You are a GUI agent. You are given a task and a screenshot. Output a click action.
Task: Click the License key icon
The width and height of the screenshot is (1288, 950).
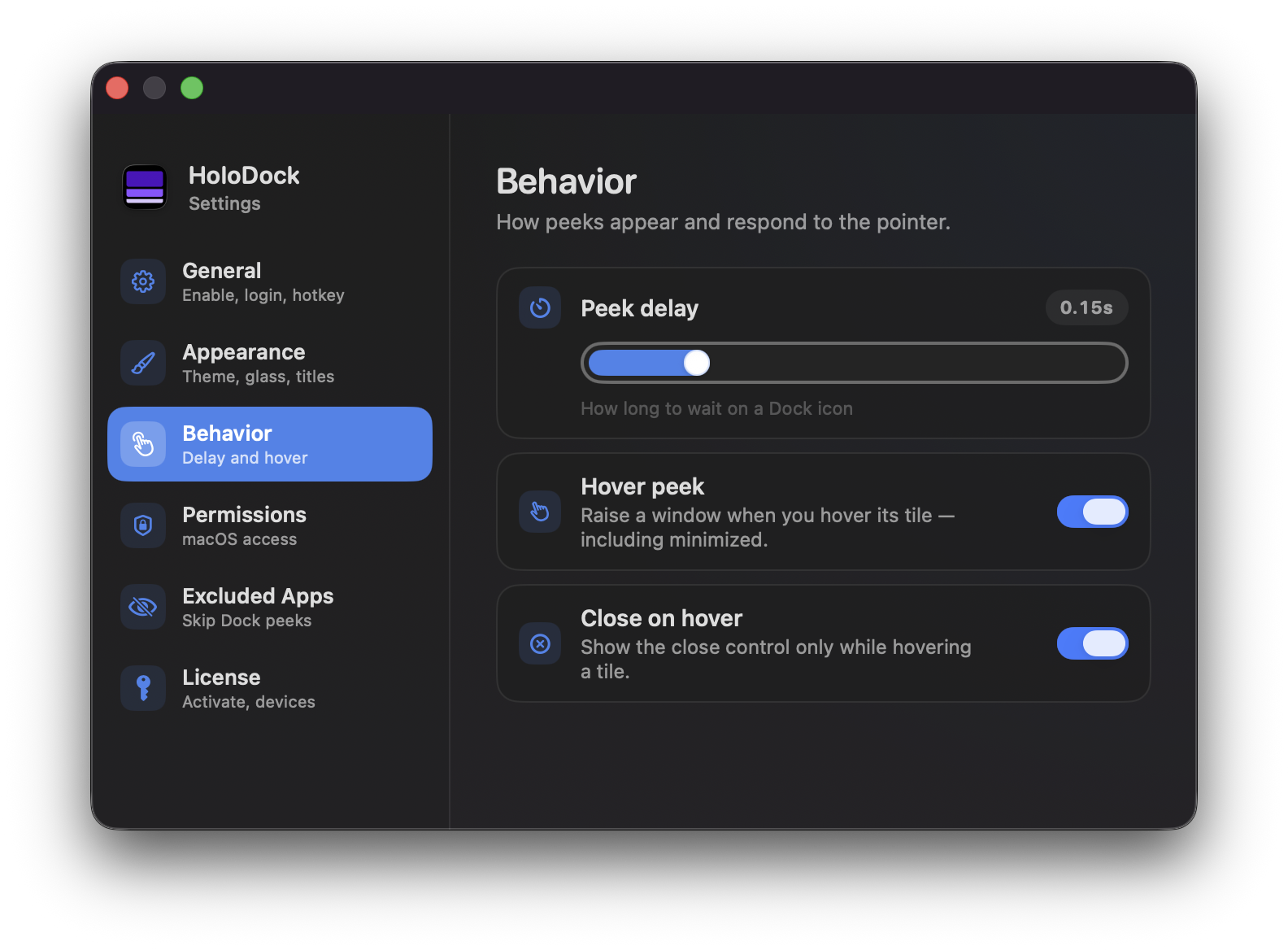tap(143, 688)
